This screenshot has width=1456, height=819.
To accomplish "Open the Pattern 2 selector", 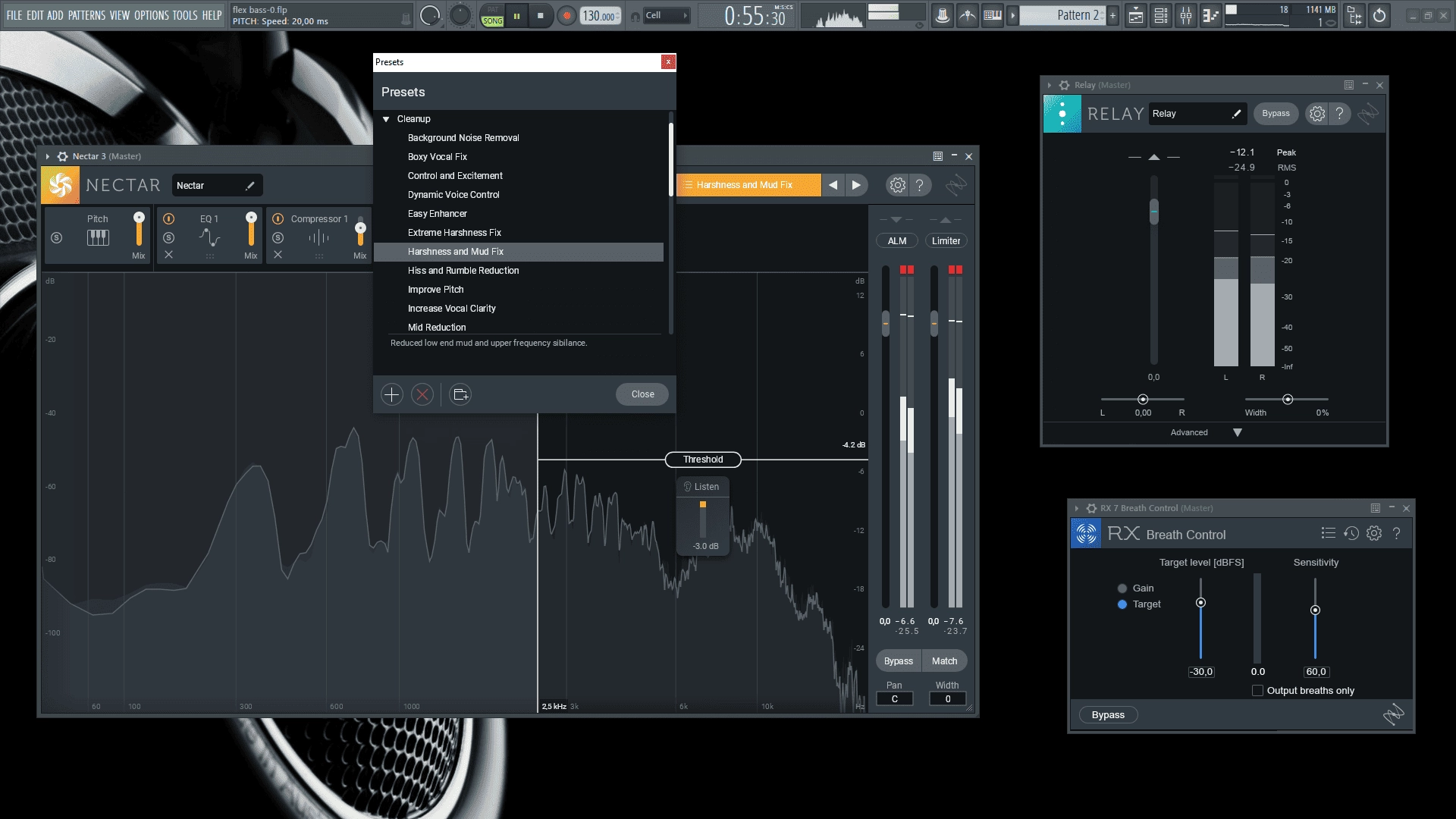I will coord(1062,15).
